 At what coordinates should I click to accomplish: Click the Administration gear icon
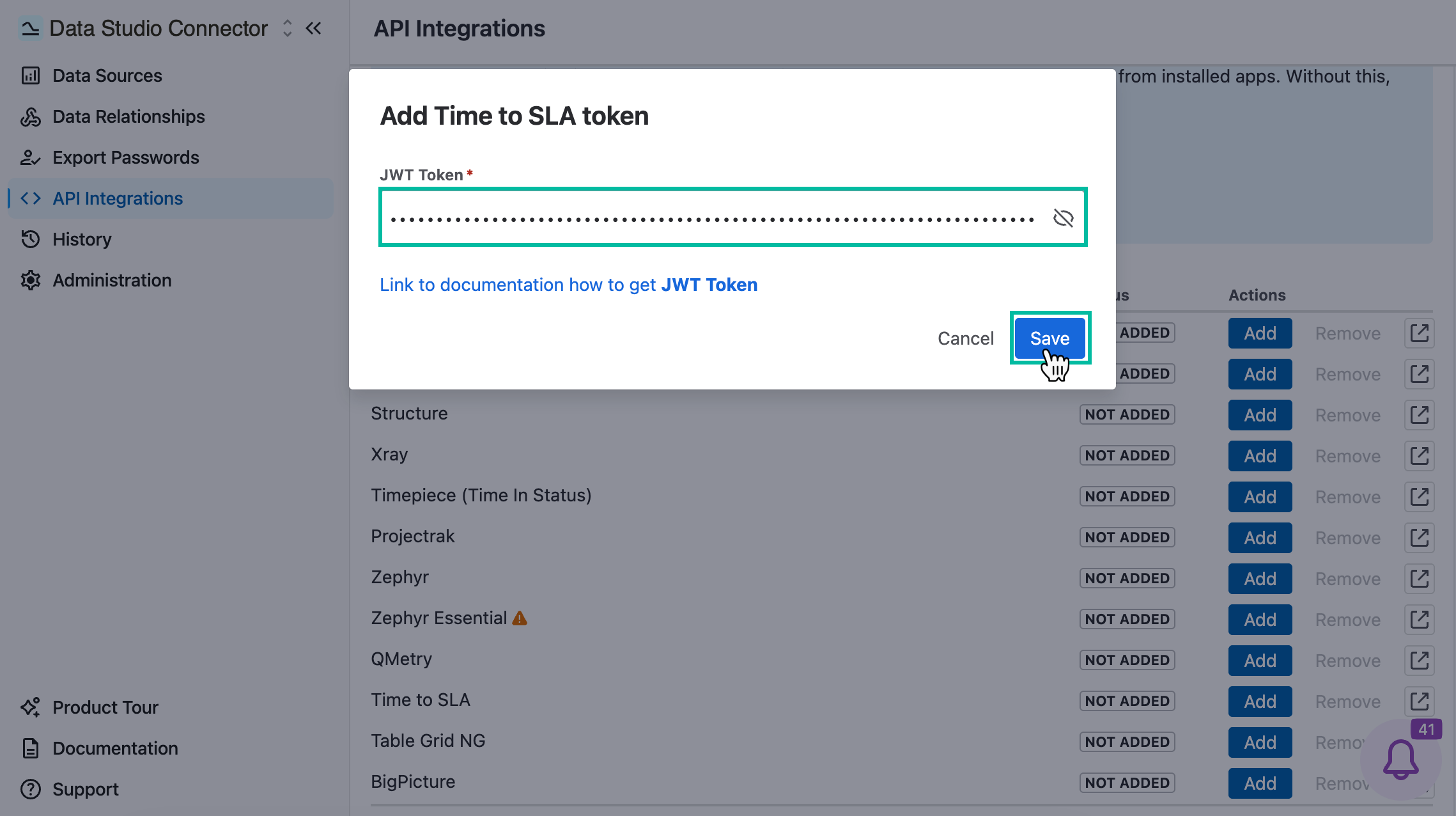pos(31,280)
